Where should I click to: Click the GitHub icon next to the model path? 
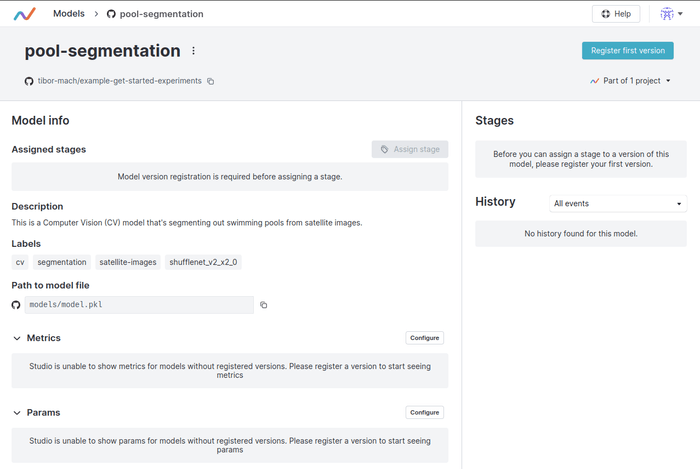pos(16,305)
